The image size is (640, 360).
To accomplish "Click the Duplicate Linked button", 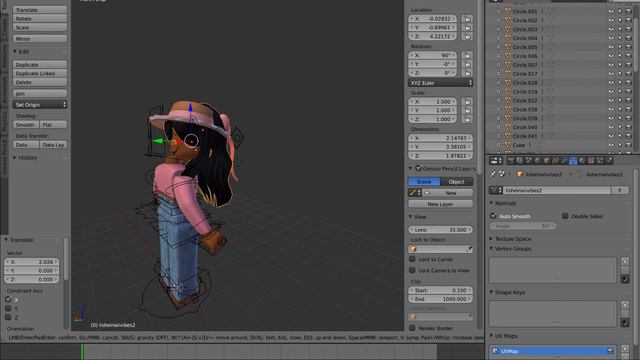I will coord(40,73).
